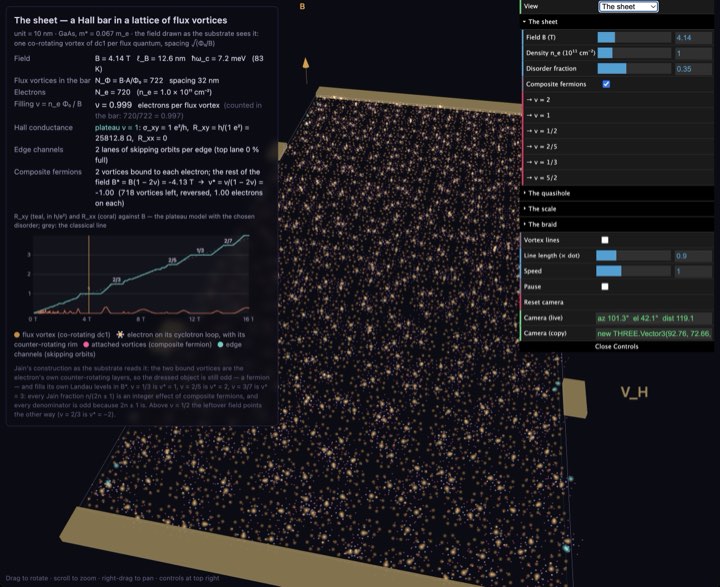Click Reset camera
The image size is (720, 587).
pos(617,302)
